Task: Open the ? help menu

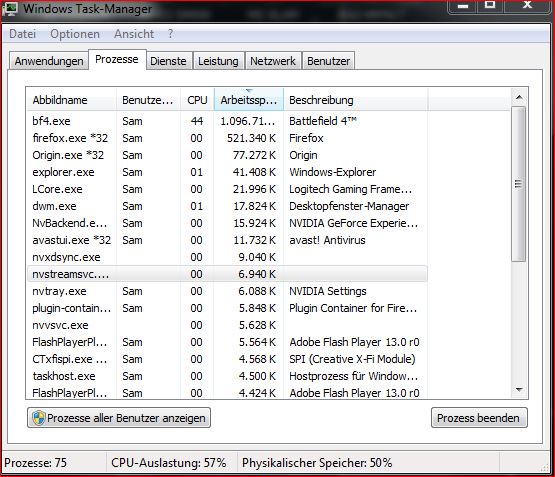Action: tap(170, 34)
